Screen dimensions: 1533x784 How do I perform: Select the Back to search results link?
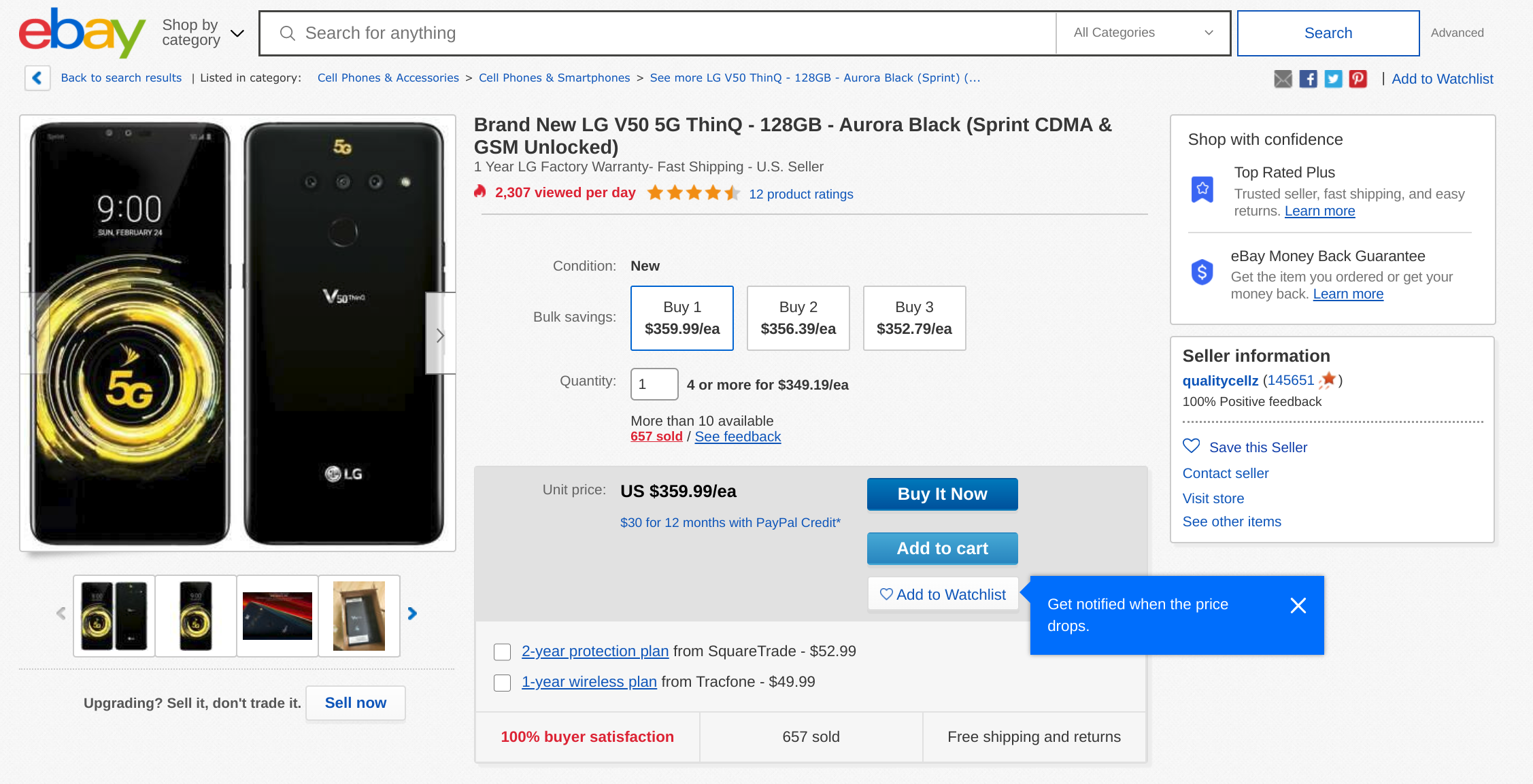pos(120,78)
